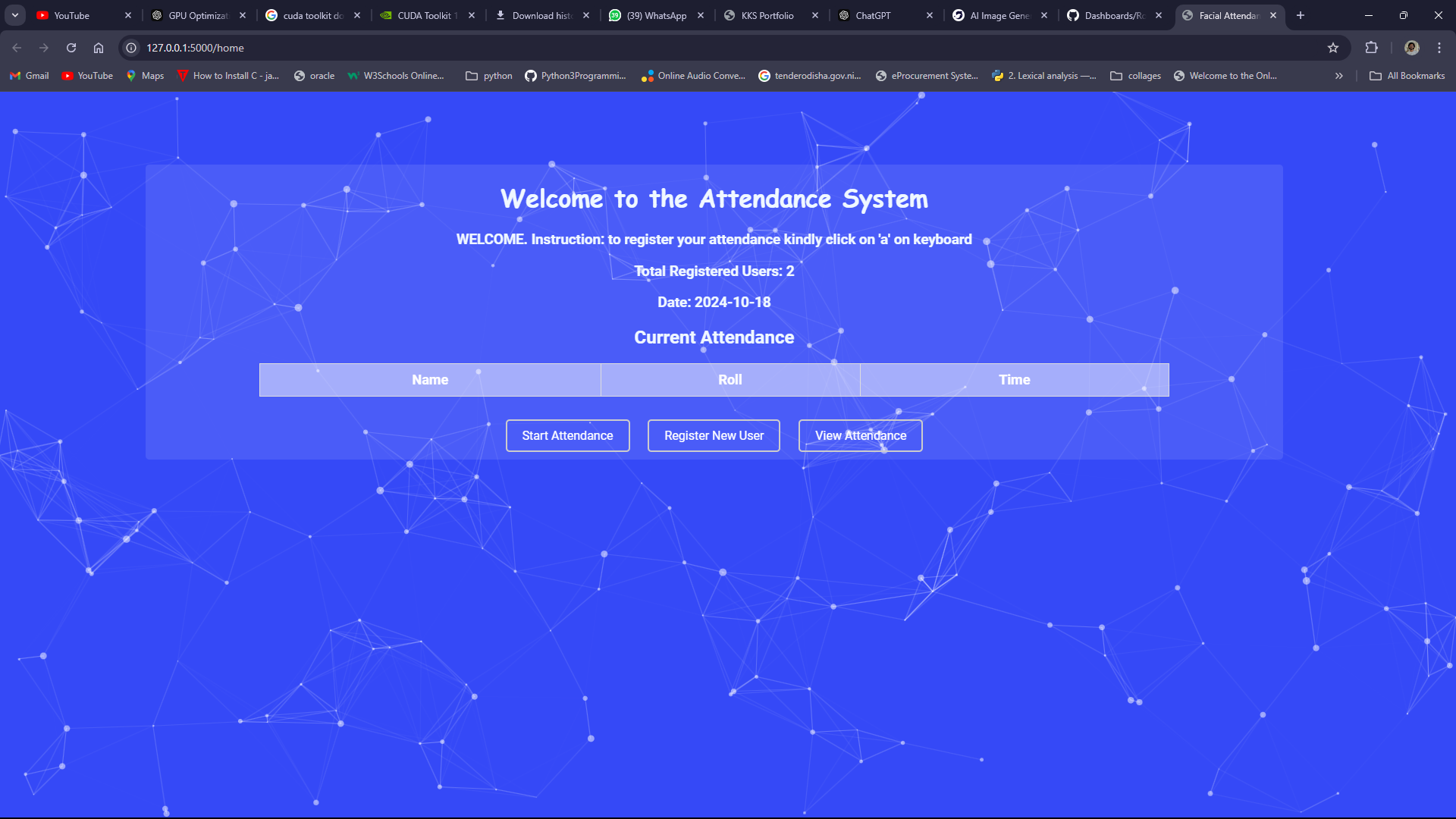This screenshot has height=819, width=1456.
Task: Open a new browser tab
Action: [1301, 15]
